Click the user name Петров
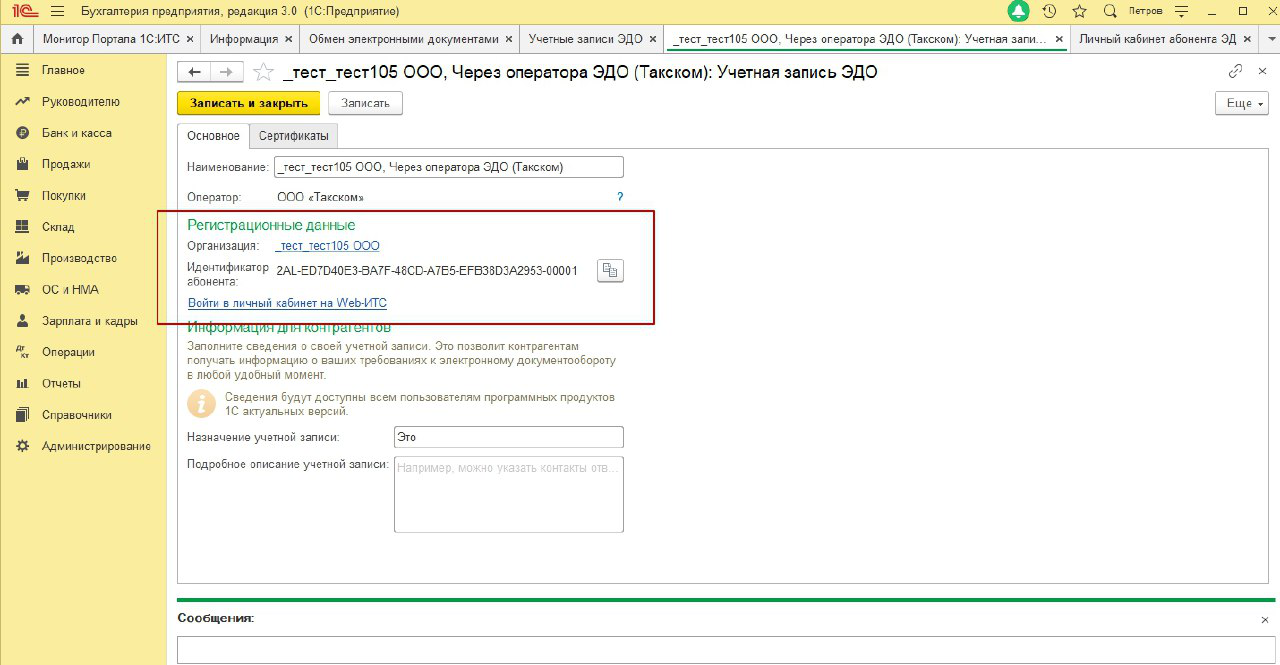This screenshot has height=665, width=1280. (x=1145, y=11)
